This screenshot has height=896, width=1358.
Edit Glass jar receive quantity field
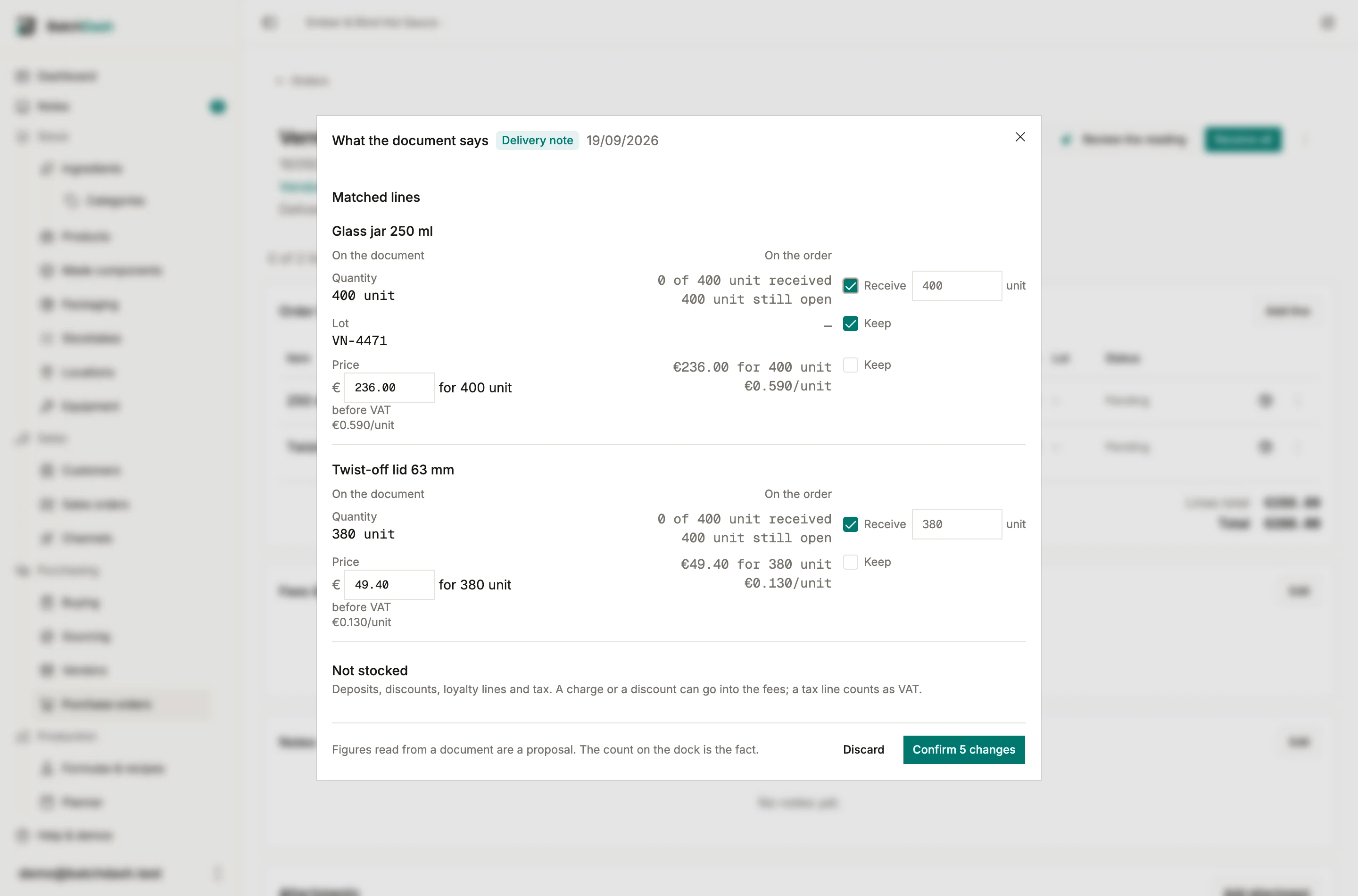tap(956, 286)
